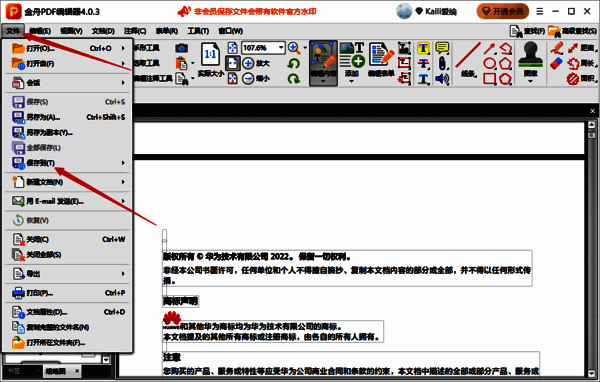The image size is (600, 382).
Task: Open the 注释(C) comments menu
Action: point(135,31)
